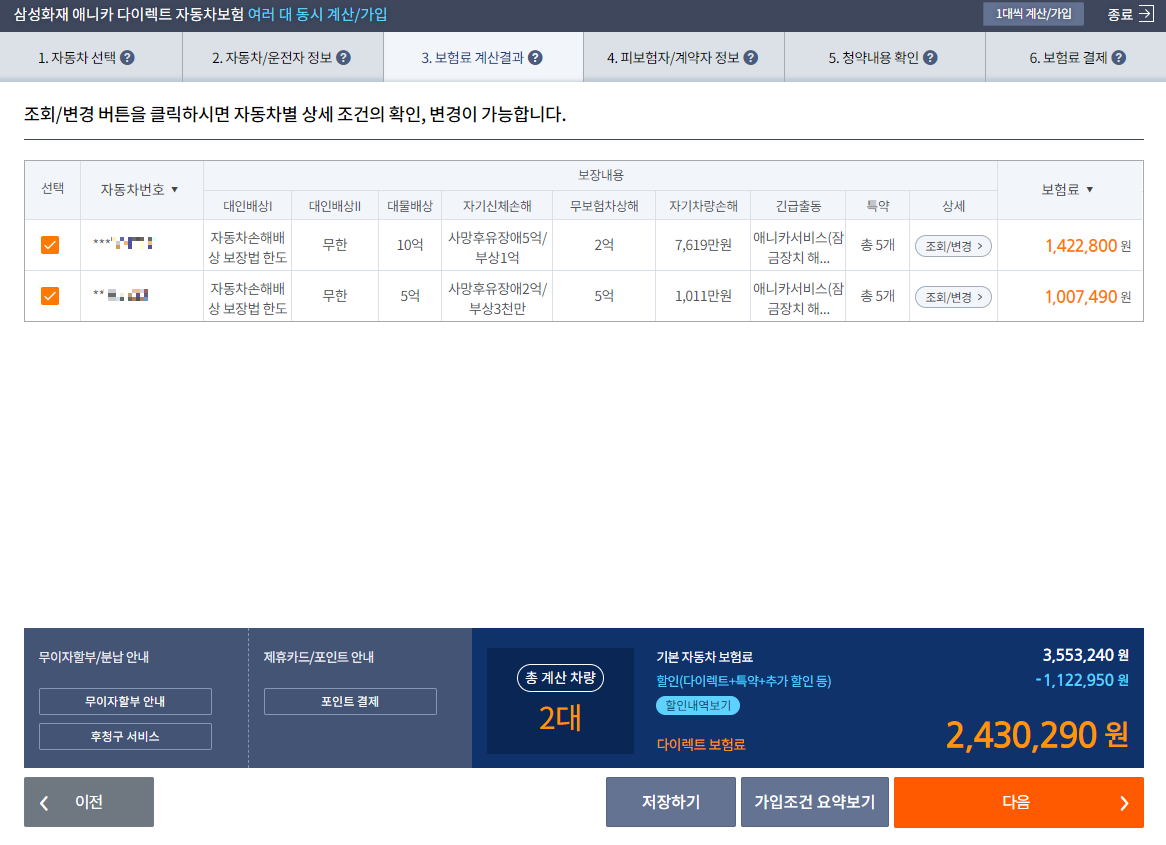Screen dimensions: 1166x845
Task: Click the total 2,430,290 원 amount
Action: 1037,735
